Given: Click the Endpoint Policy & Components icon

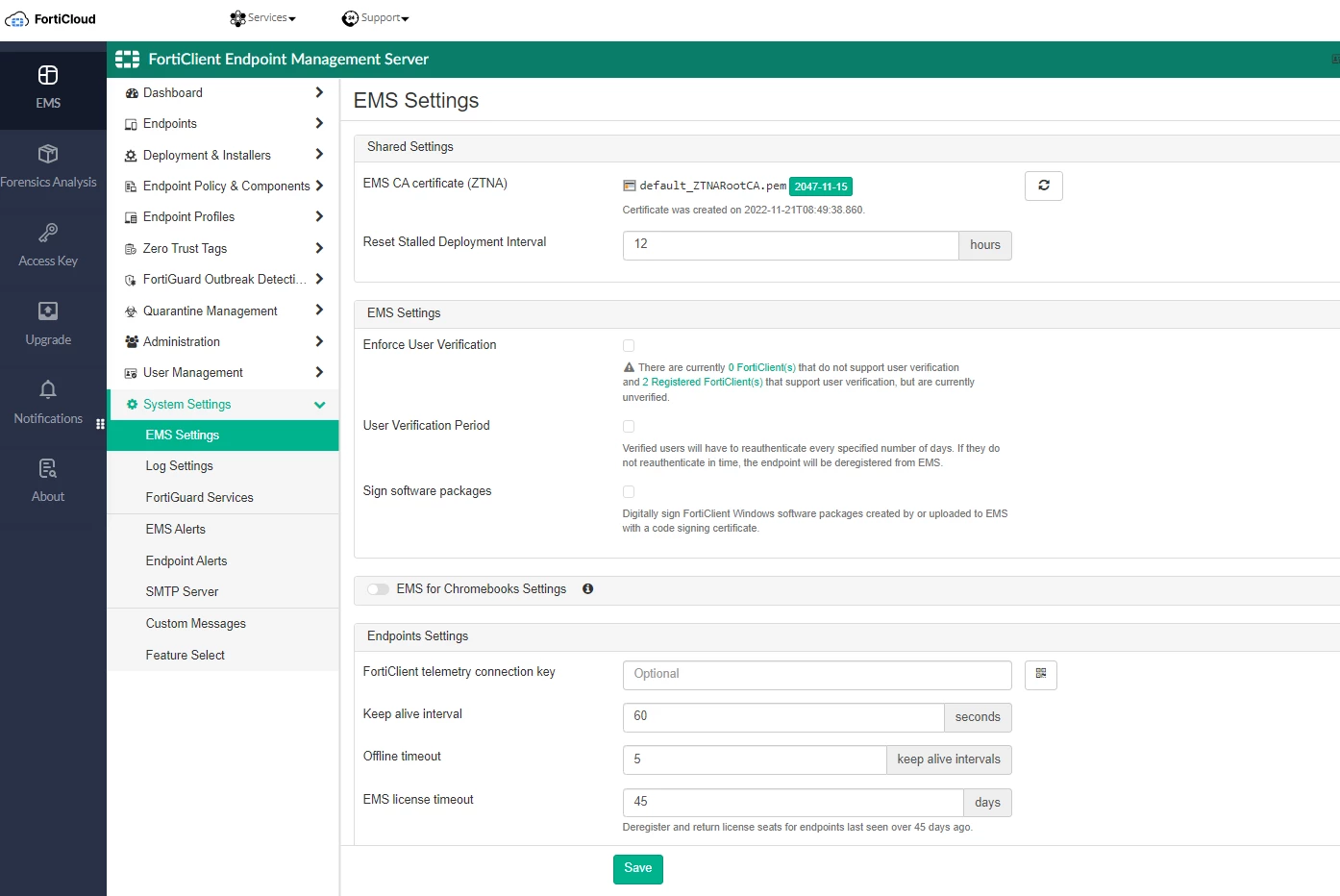Looking at the screenshot, I should [x=132, y=187].
